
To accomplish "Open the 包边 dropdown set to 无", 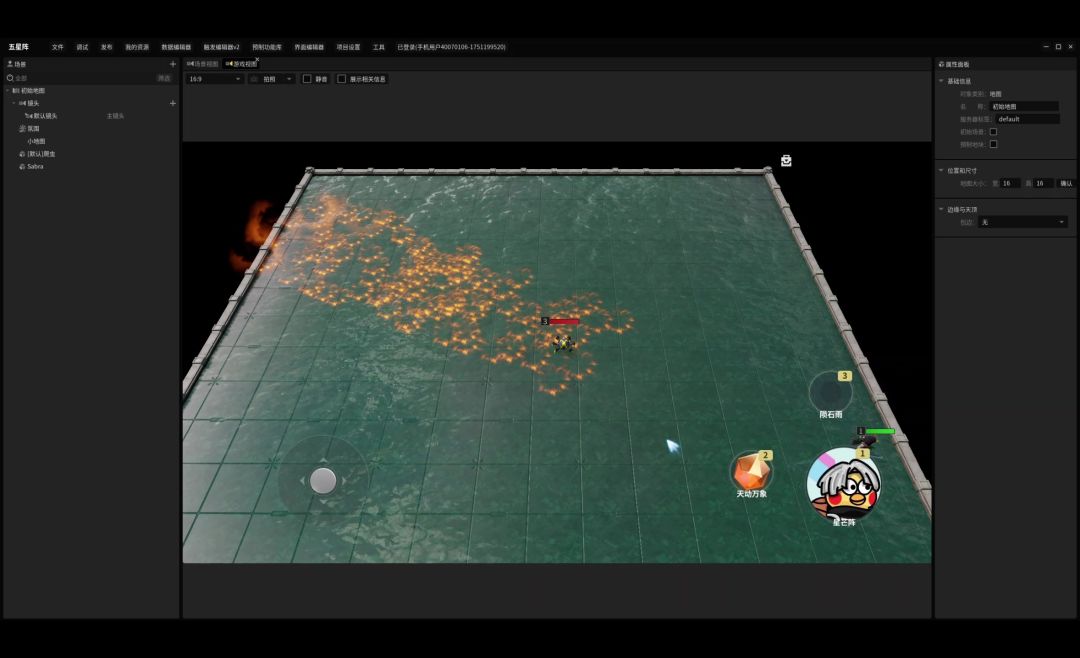I will pyautogui.click(x=1022, y=222).
